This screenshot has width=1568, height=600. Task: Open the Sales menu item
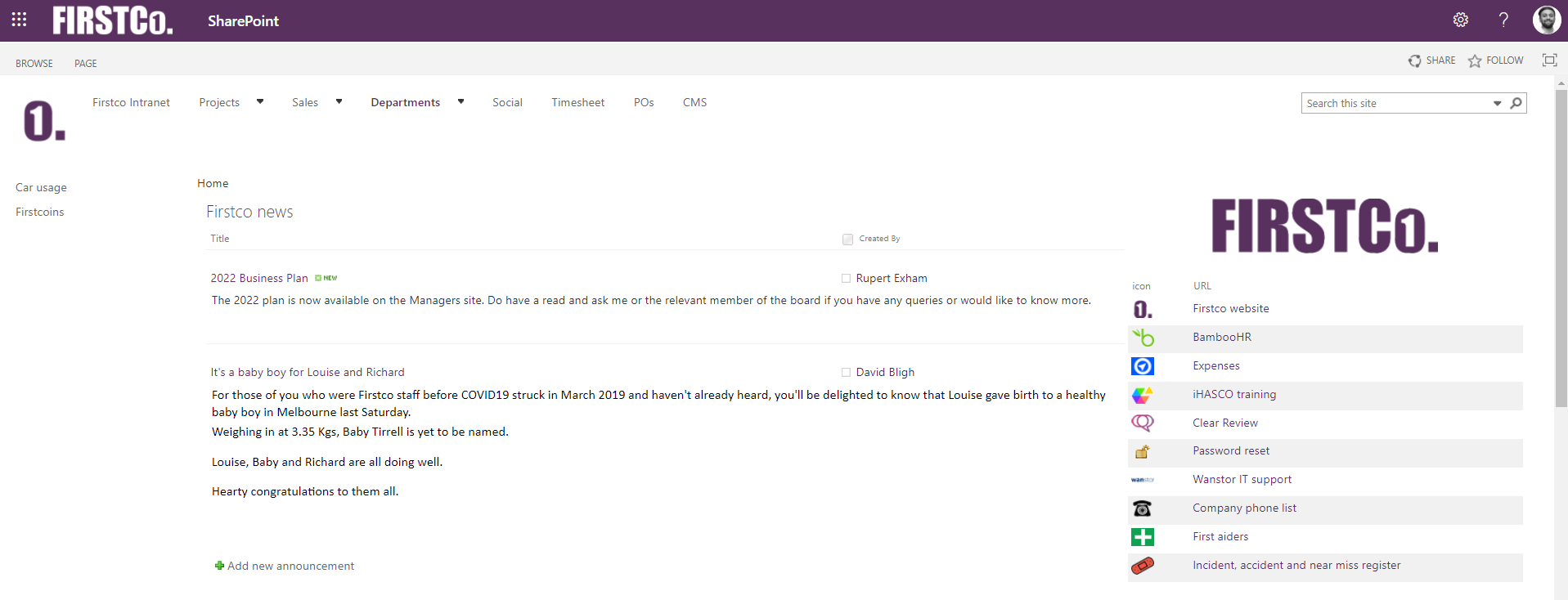[305, 102]
